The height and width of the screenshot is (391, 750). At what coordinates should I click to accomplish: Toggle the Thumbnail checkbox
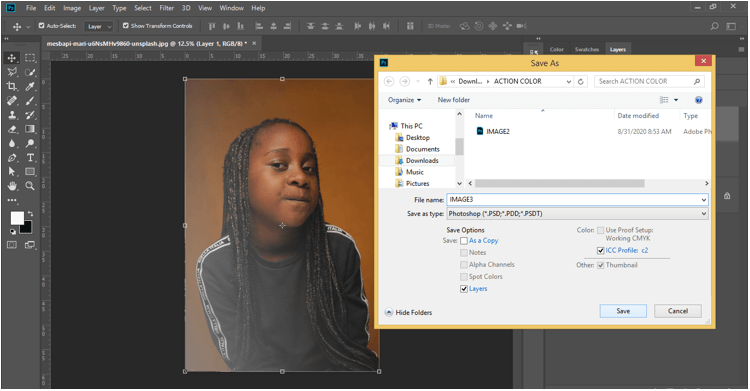[600, 265]
